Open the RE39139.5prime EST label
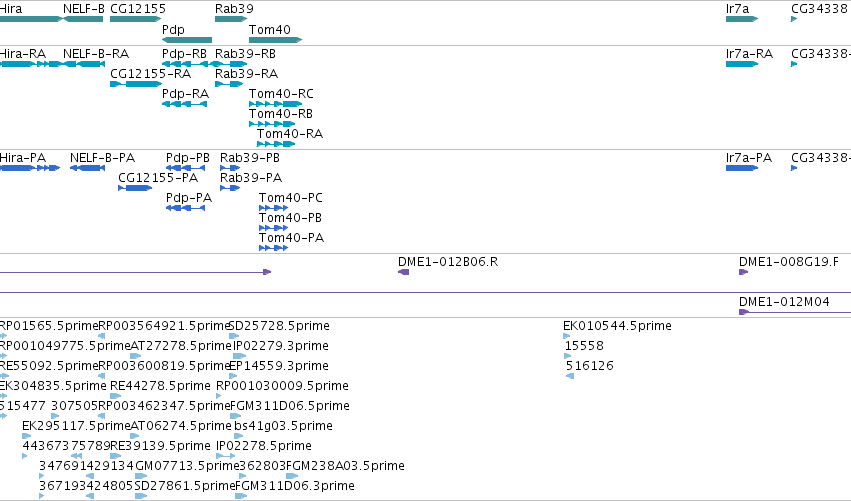This screenshot has height=501, width=851. point(160,447)
